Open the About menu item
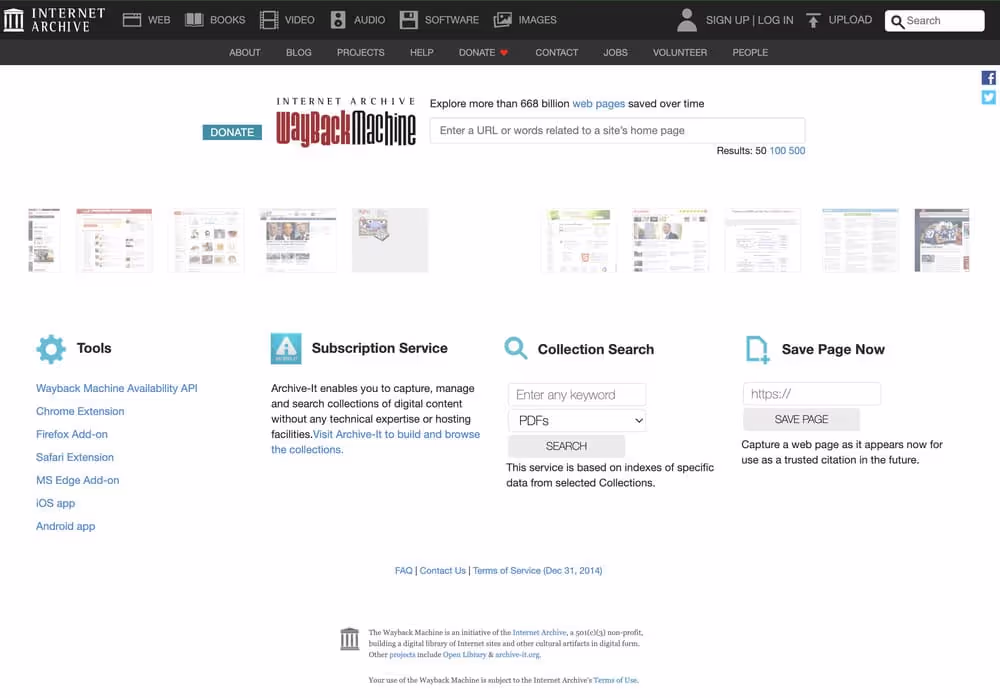 tap(245, 52)
